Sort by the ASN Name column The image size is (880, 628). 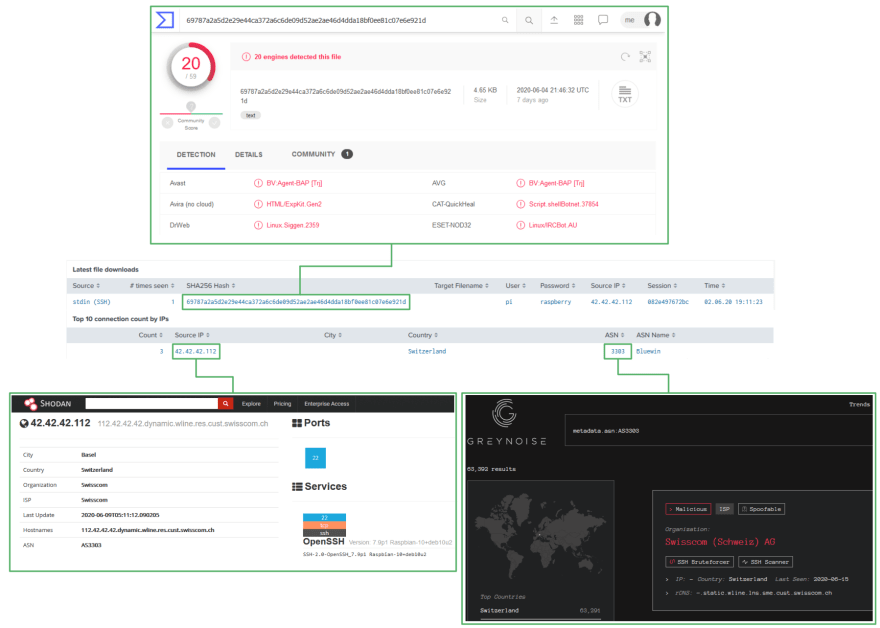tap(656, 335)
